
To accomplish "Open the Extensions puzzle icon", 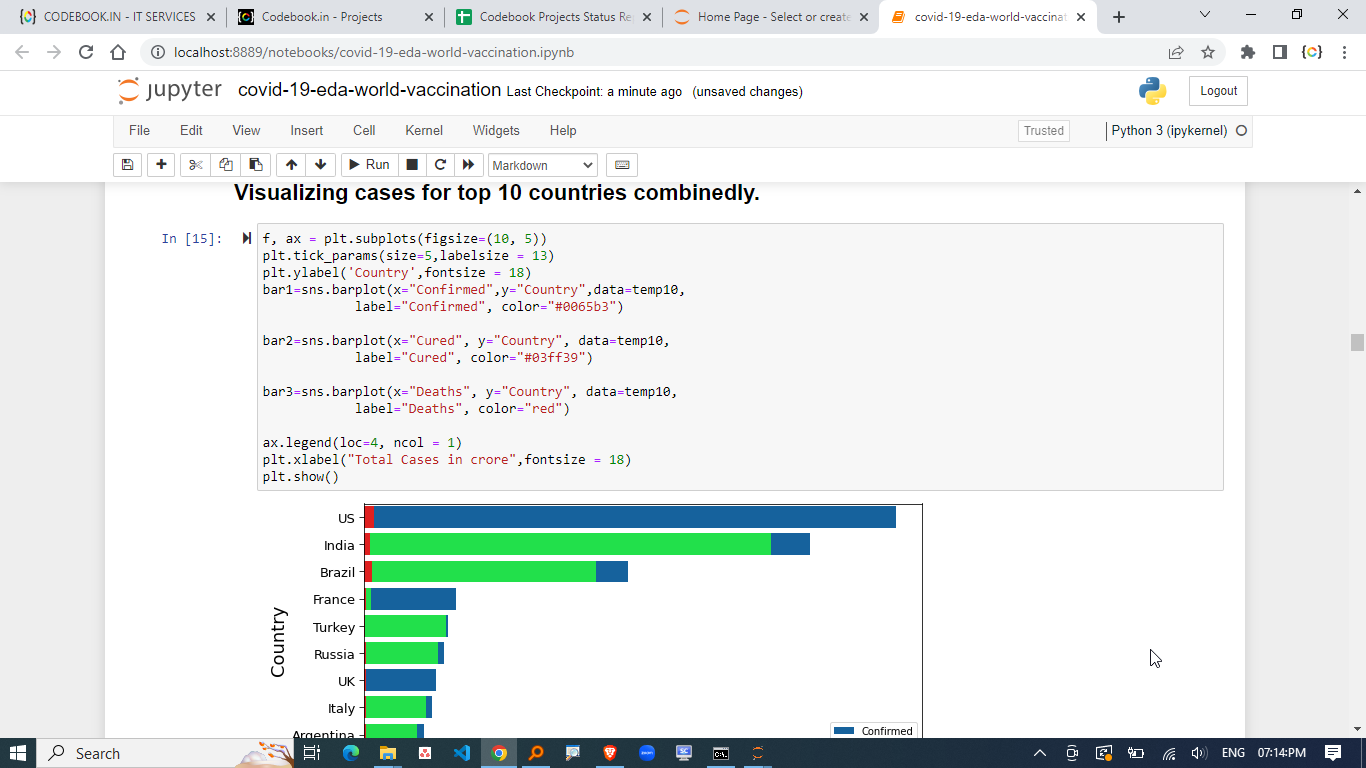I will point(1247,52).
